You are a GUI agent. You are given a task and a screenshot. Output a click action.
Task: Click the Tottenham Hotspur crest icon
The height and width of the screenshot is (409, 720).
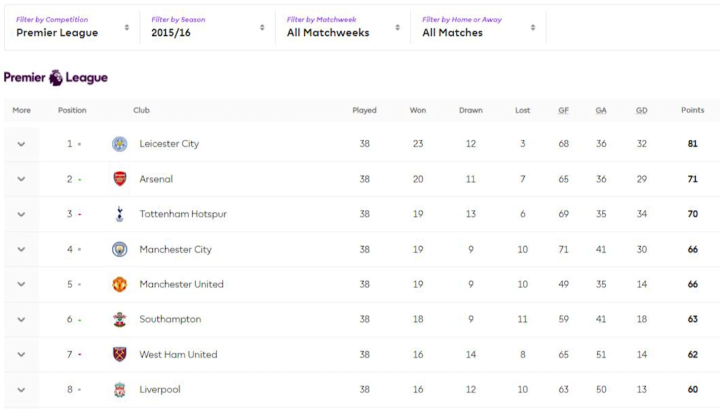click(120, 214)
